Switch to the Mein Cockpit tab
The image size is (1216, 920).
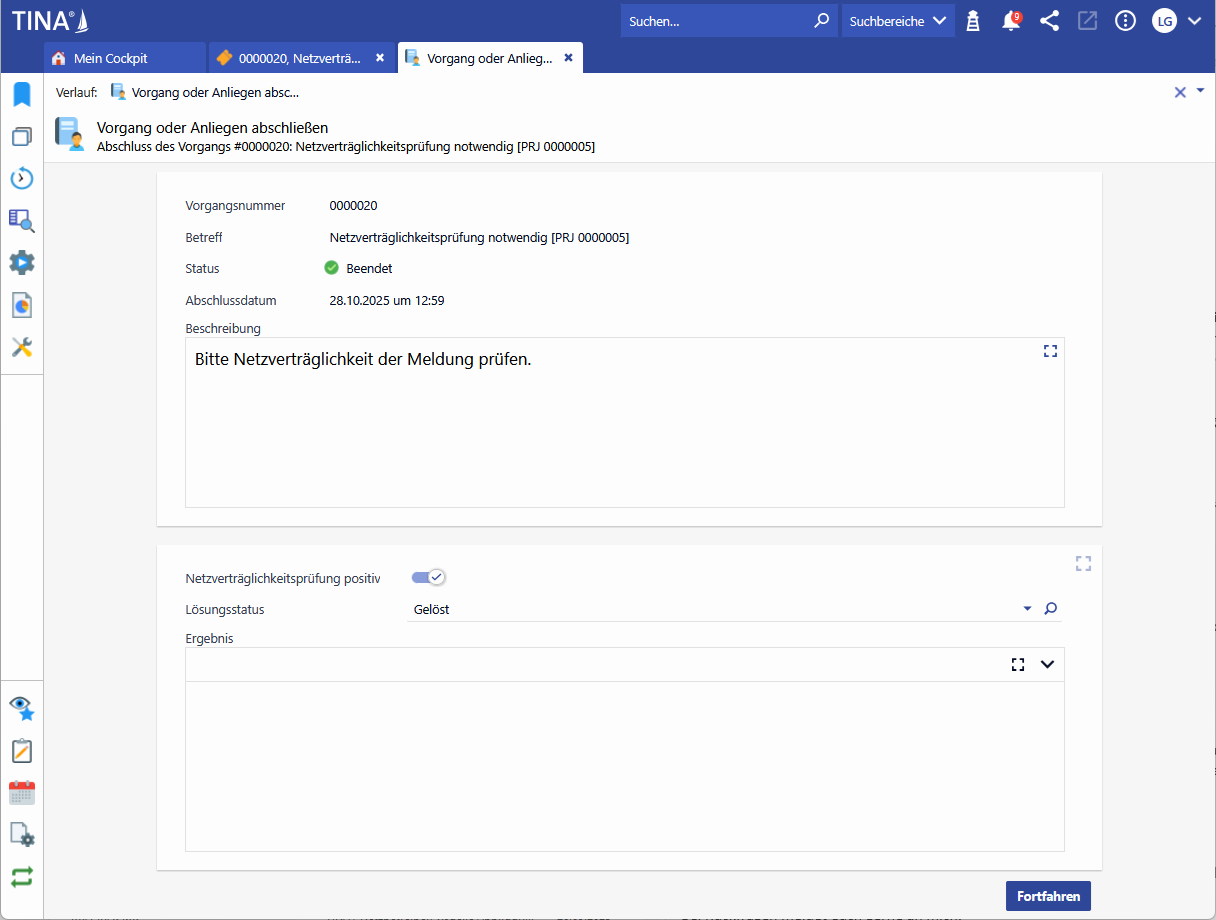(x=110, y=58)
